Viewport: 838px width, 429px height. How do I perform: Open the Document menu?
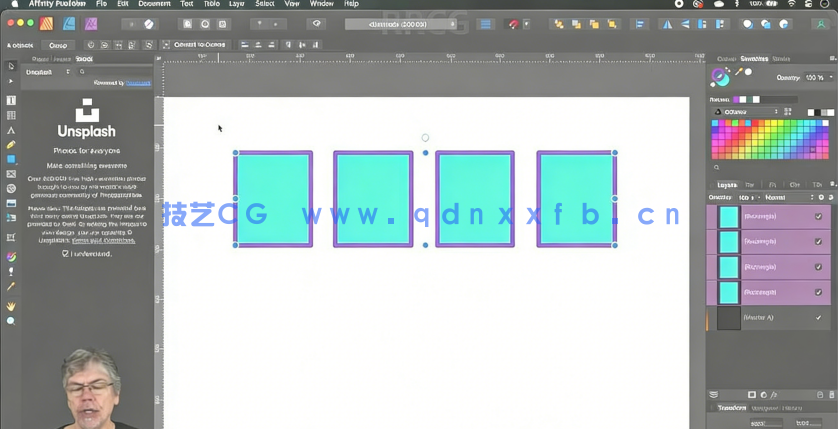pos(153,4)
